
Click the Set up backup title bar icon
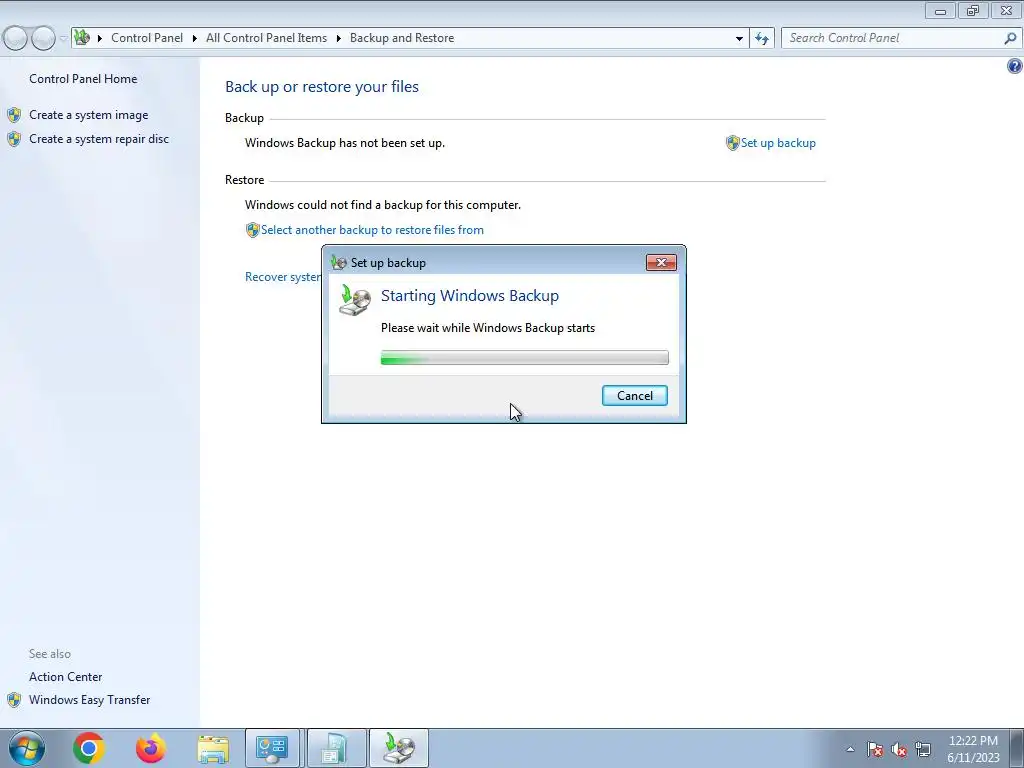pyautogui.click(x=338, y=263)
